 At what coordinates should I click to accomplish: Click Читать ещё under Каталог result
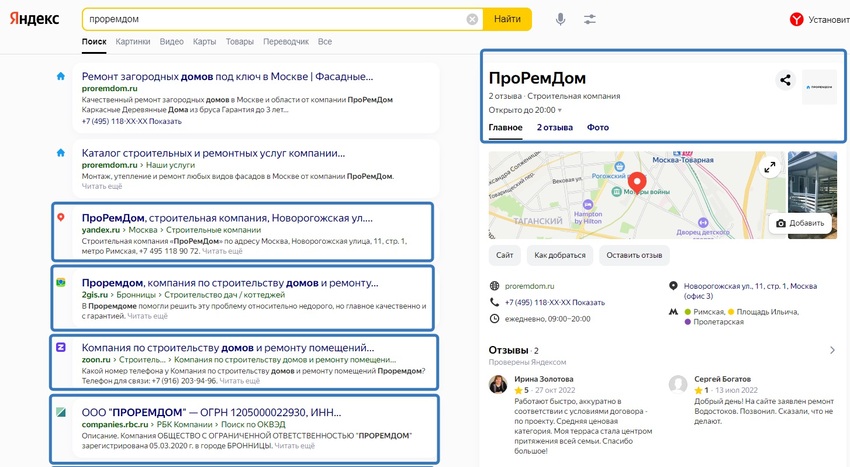[x=102, y=187]
